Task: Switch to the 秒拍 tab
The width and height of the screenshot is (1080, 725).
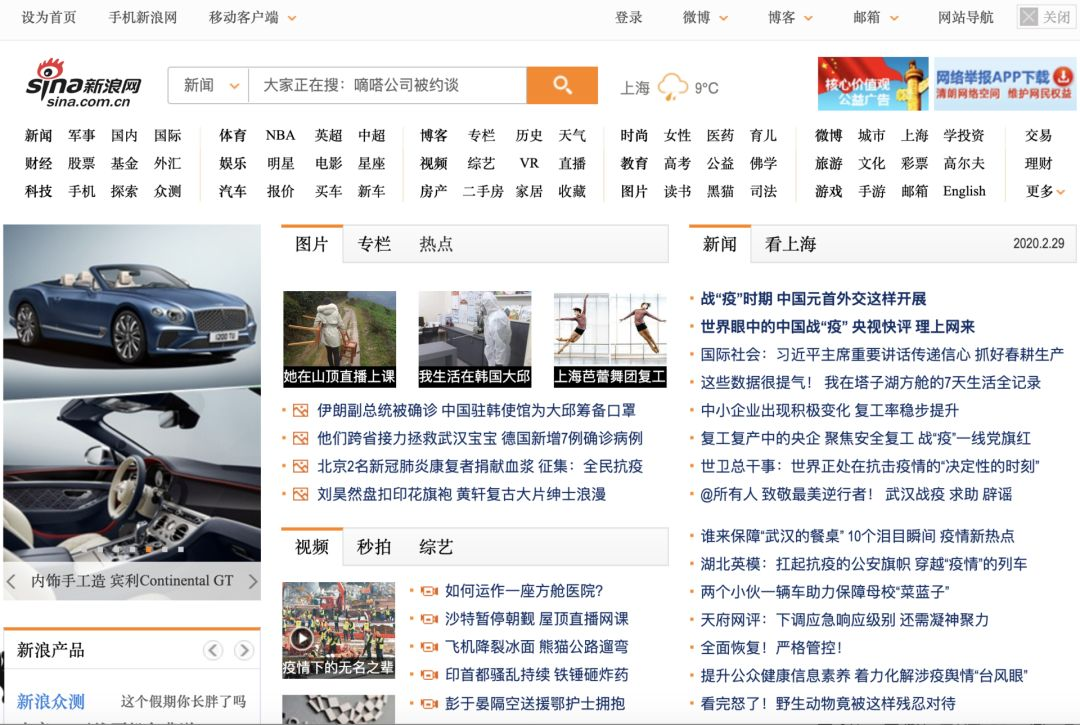Action: (x=374, y=547)
